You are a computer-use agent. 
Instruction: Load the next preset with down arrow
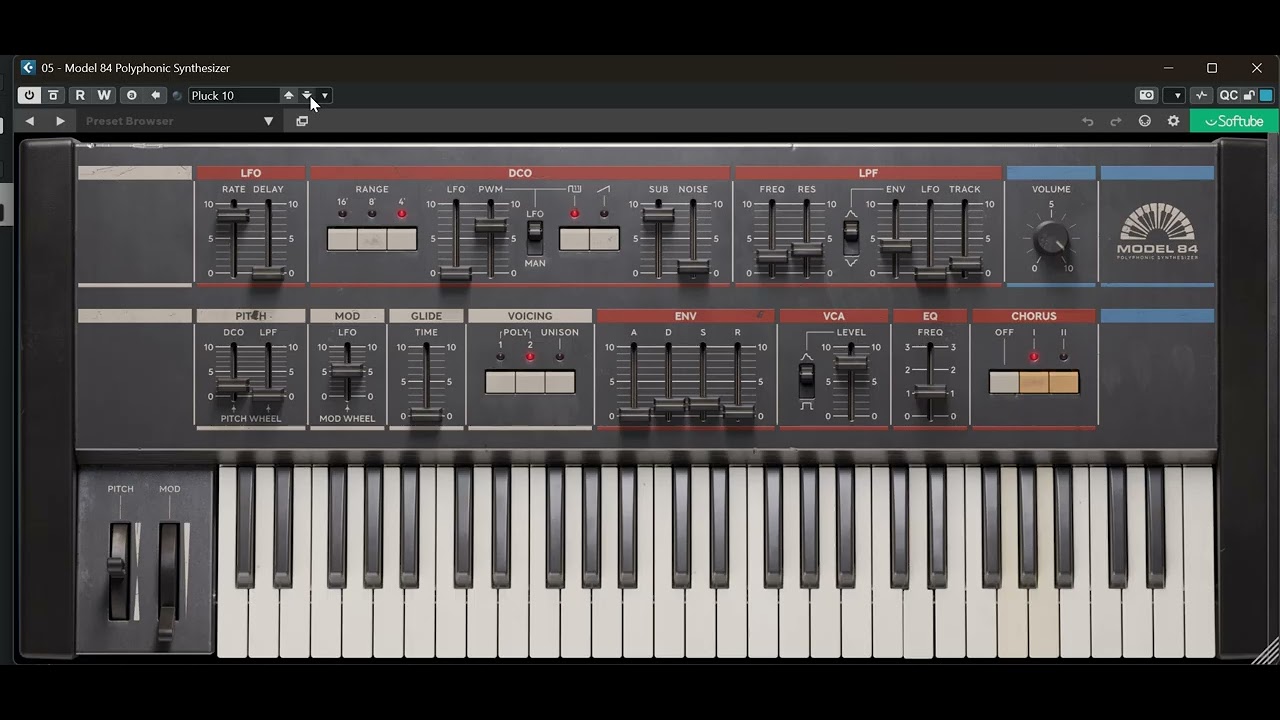tap(307, 95)
